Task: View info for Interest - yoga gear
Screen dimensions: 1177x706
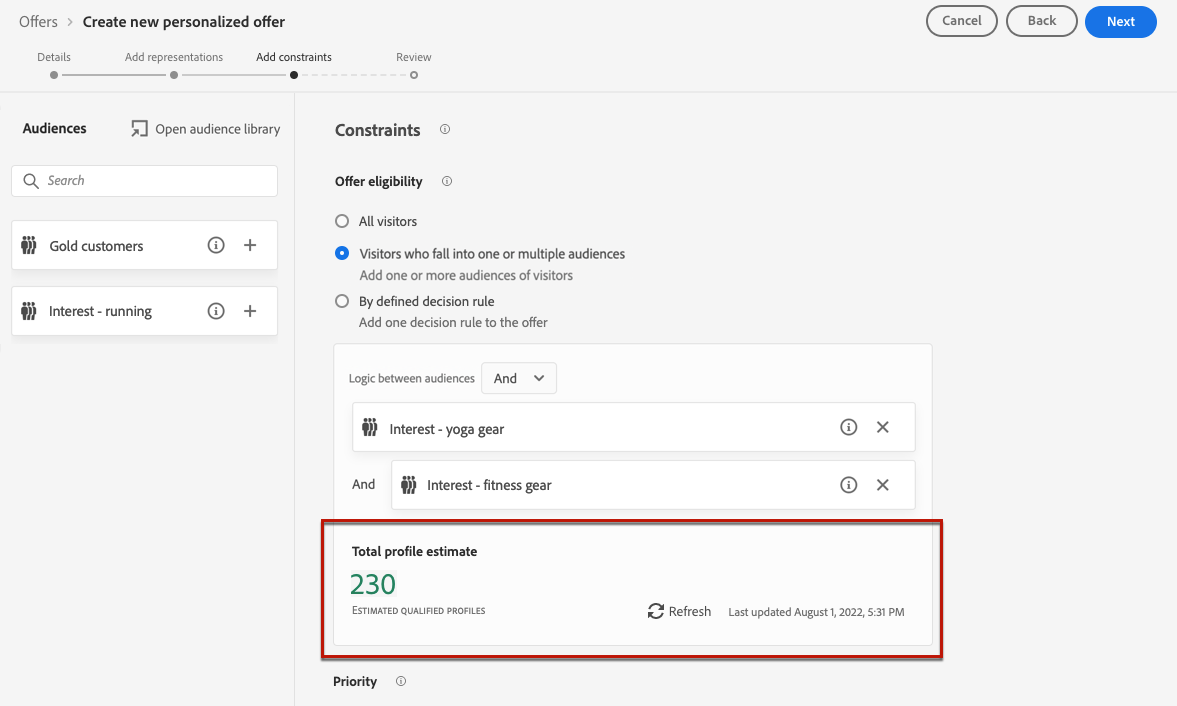Action: (849, 428)
